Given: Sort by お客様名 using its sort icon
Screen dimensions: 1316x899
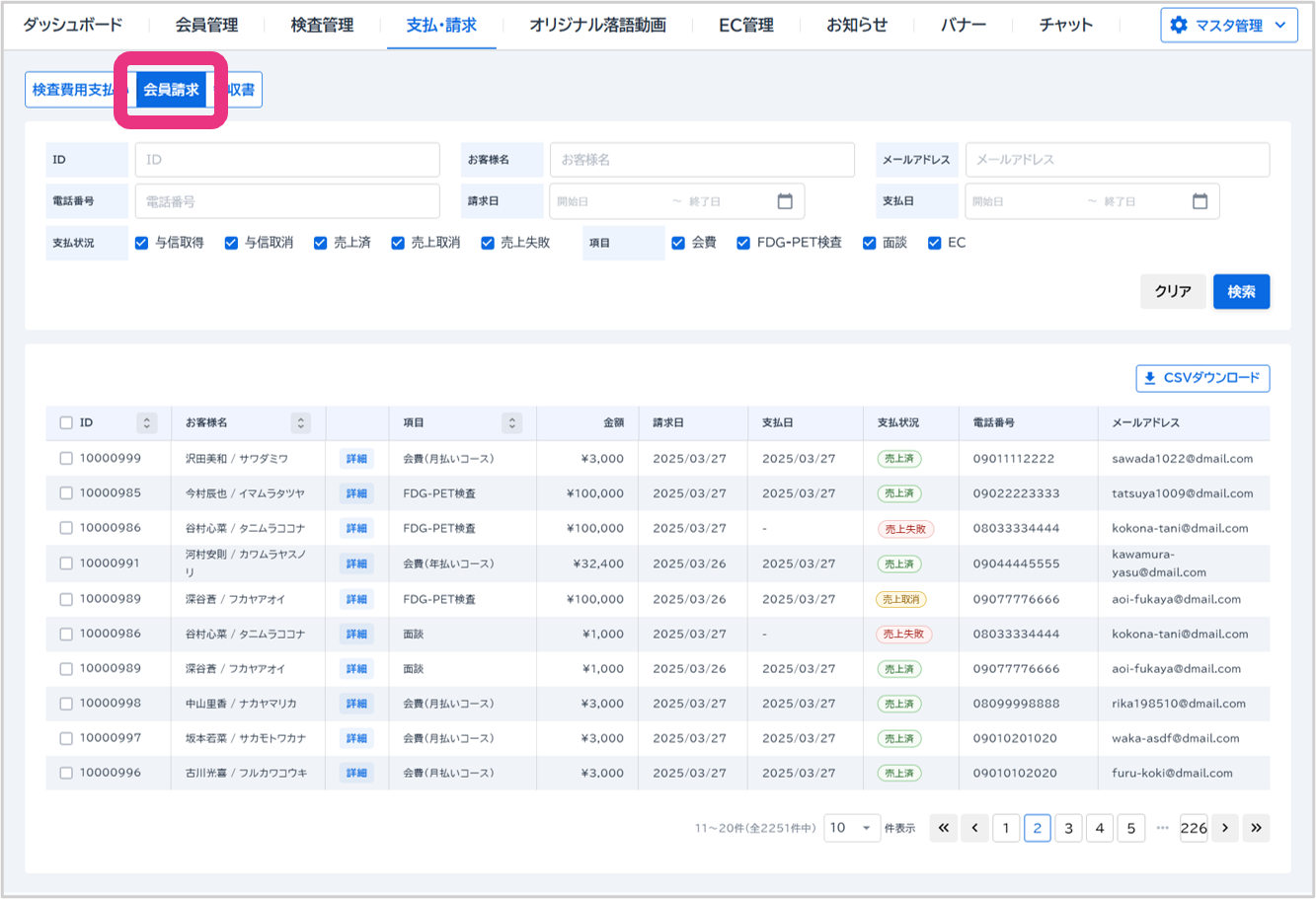Looking at the screenshot, I should [x=301, y=423].
